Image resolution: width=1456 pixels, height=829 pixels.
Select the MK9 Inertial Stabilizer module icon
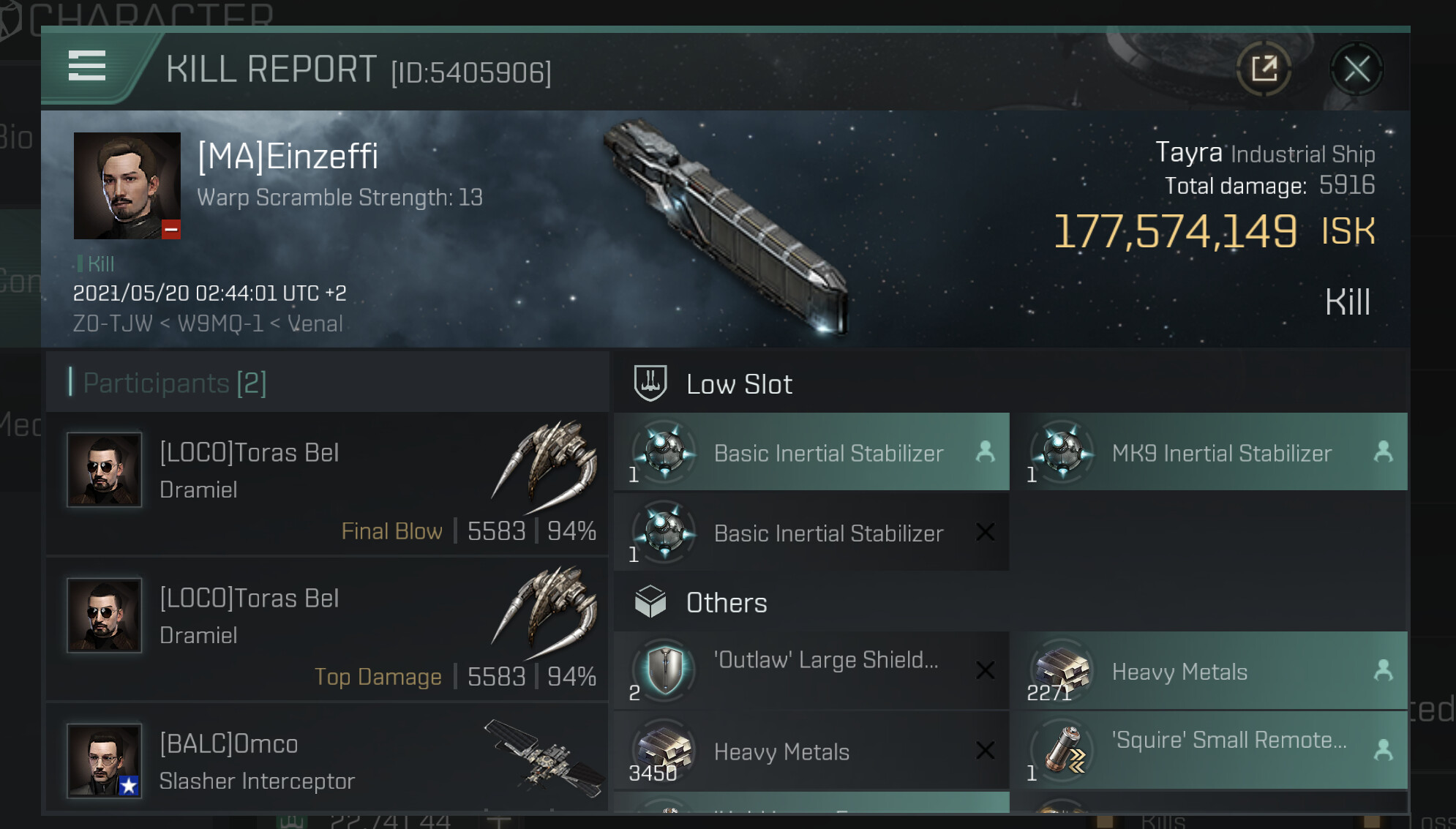coord(1063,452)
